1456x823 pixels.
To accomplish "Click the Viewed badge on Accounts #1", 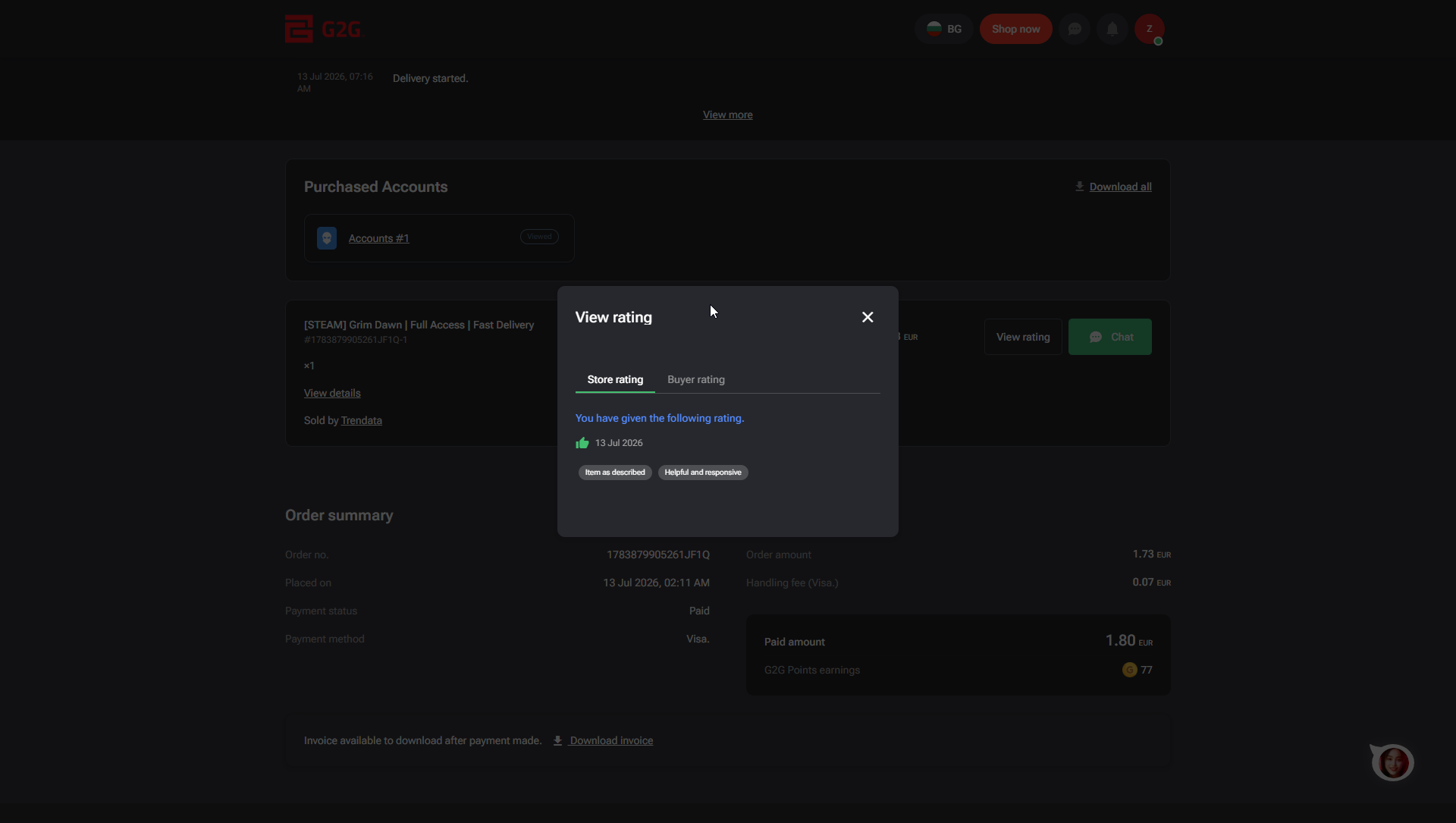I will coord(539,237).
